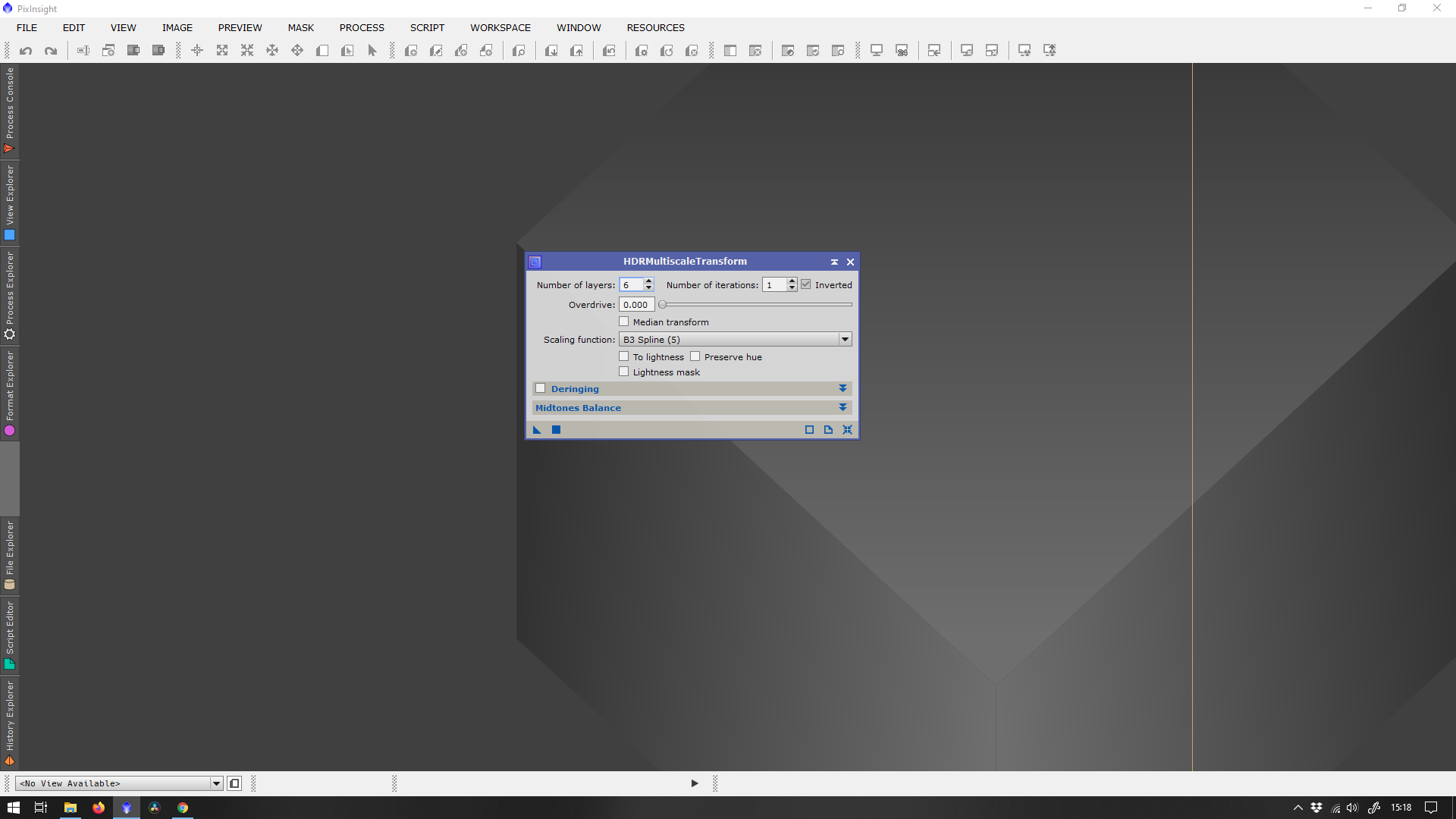Open the No View Available dropdown

(x=119, y=783)
